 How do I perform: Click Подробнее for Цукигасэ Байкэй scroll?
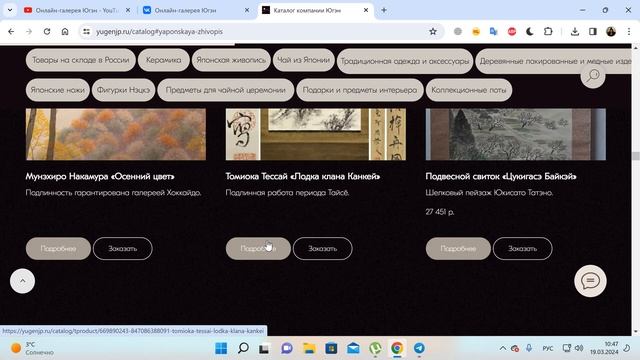pos(458,248)
